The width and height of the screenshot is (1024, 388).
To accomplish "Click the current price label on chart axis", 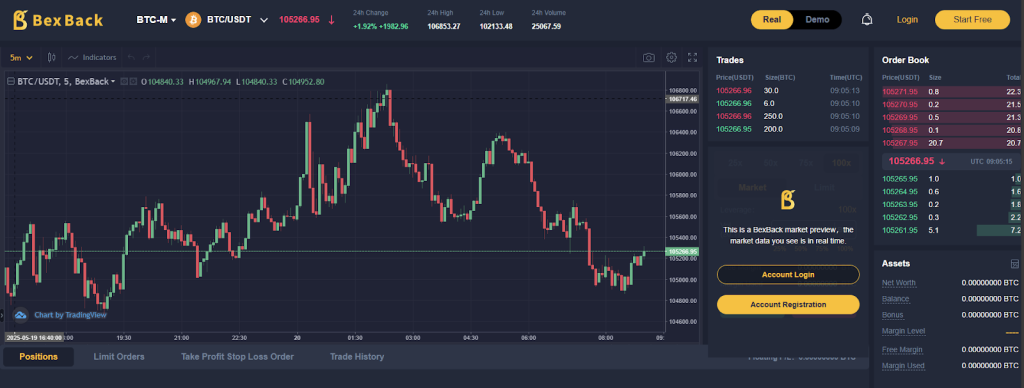I will pyautogui.click(x=682, y=251).
